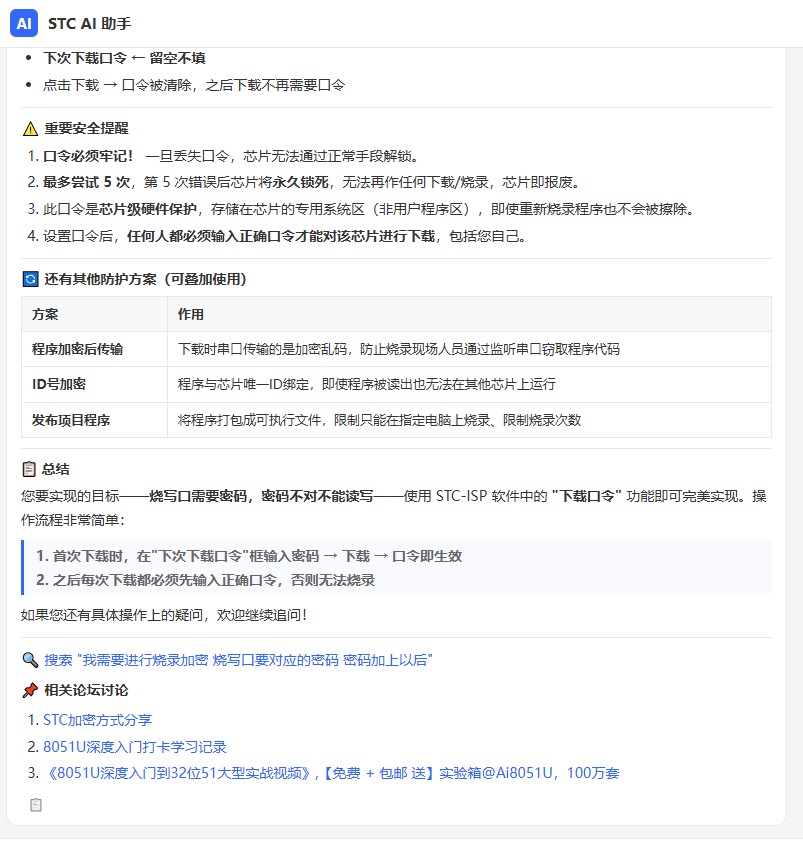Click the 首次下载时 quoted step line
This screenshot has width=803, height=841.
[249, 556]
